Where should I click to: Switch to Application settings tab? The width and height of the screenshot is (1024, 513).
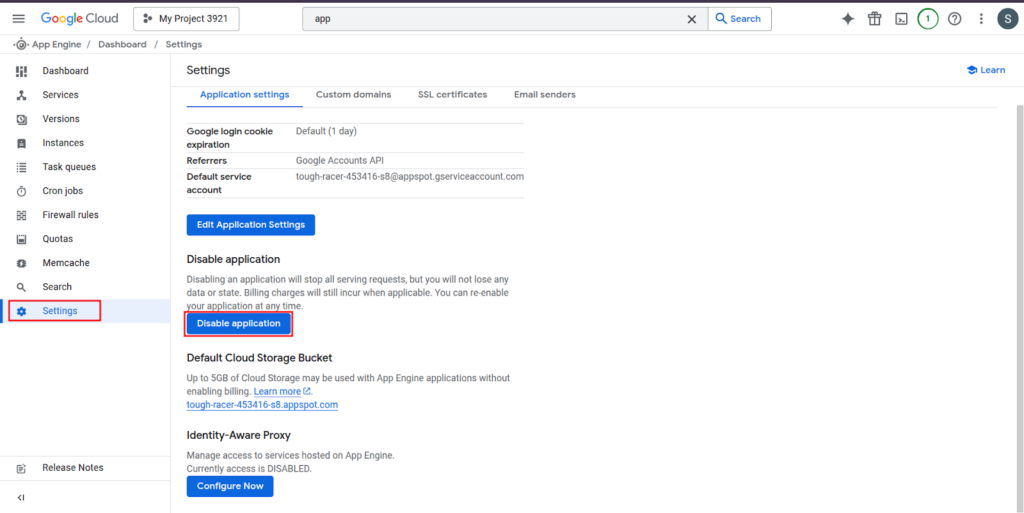(244, 95)
